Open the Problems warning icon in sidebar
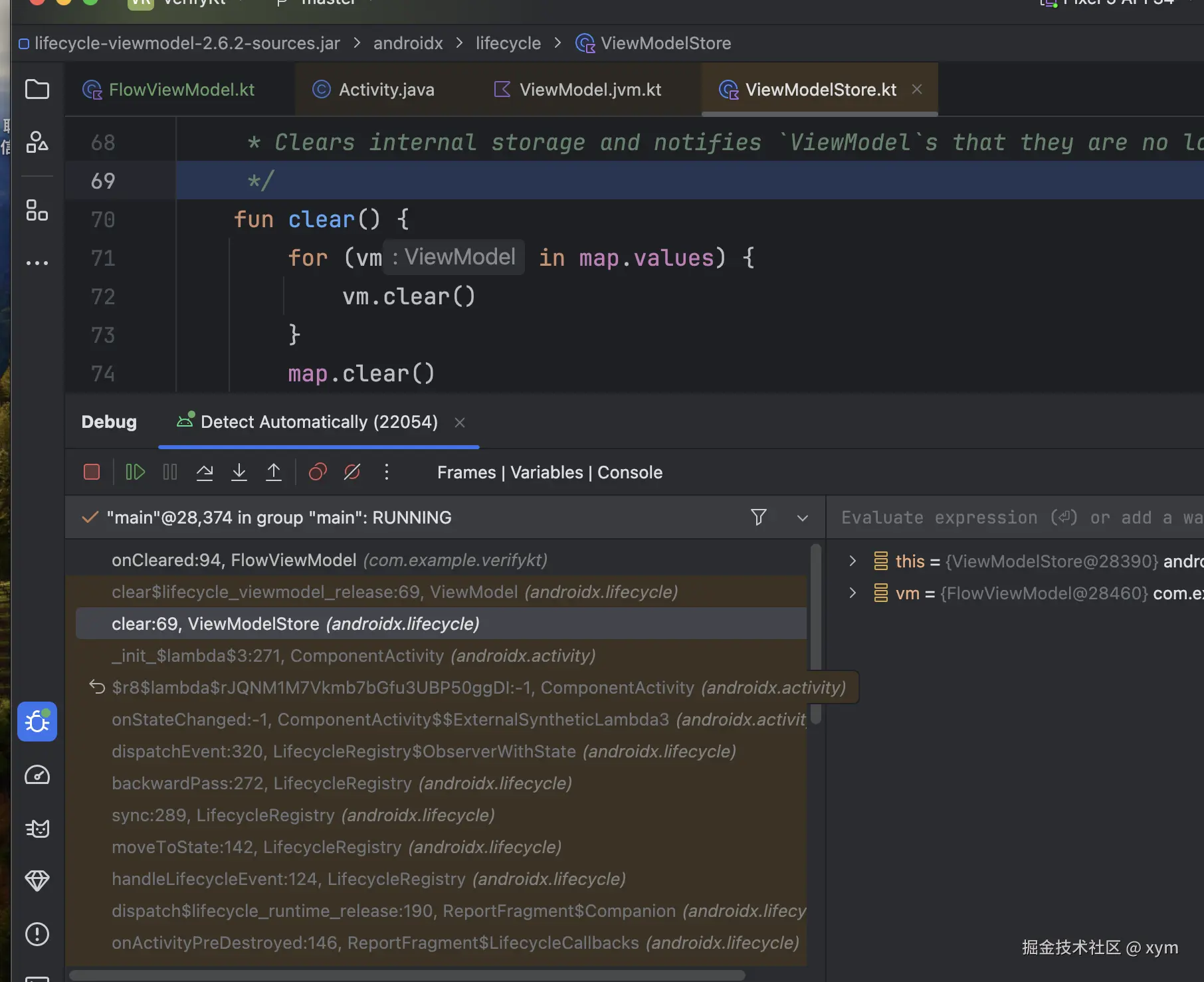Screen dimensions: 1204x982 37,934
